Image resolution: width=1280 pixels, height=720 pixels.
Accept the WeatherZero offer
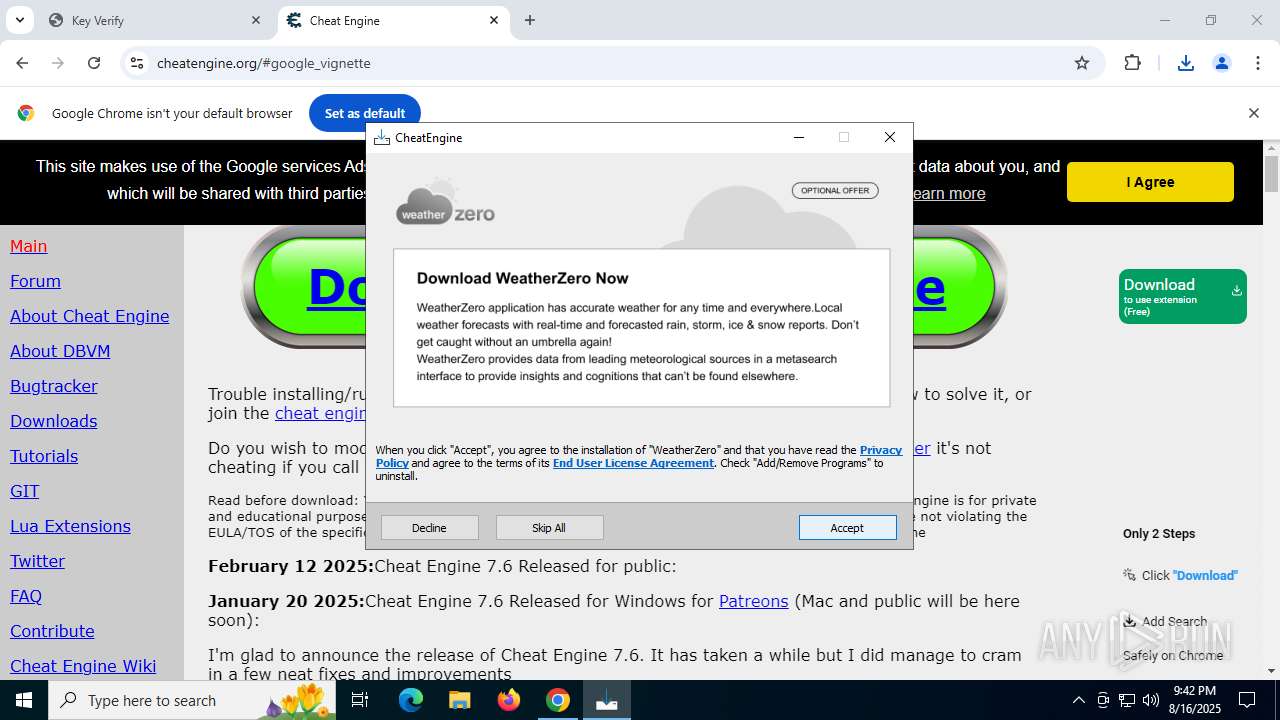847,528
